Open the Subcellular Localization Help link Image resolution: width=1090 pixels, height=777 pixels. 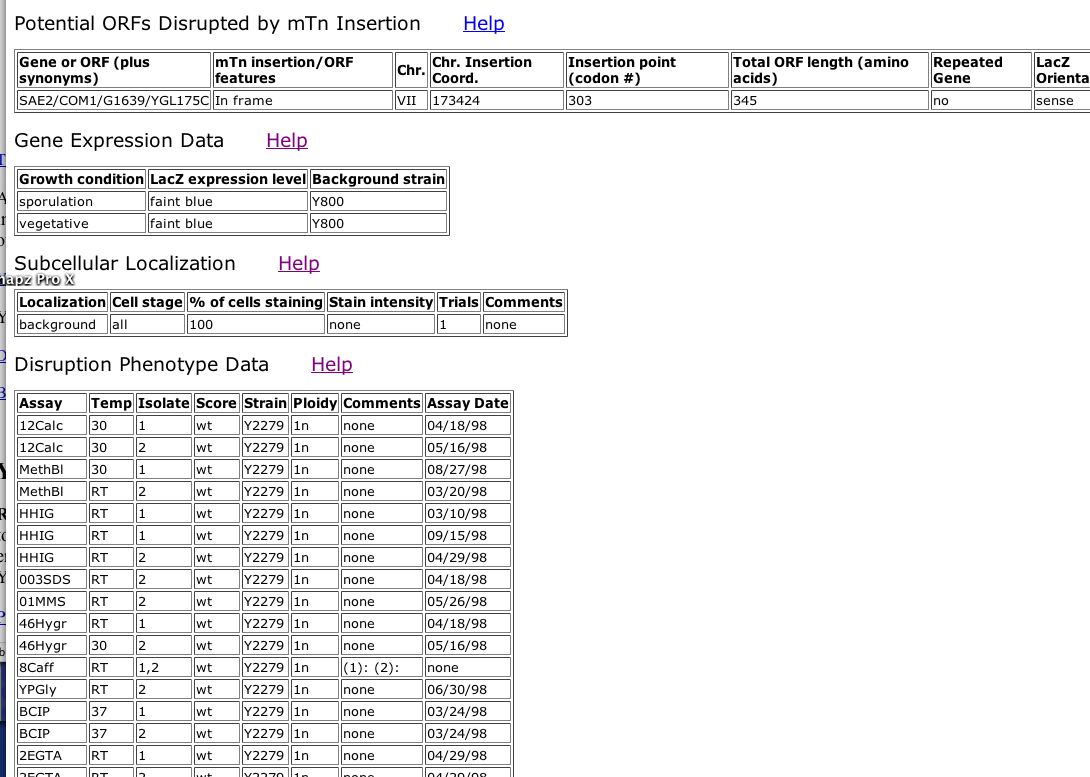click(x=298, y=264)
